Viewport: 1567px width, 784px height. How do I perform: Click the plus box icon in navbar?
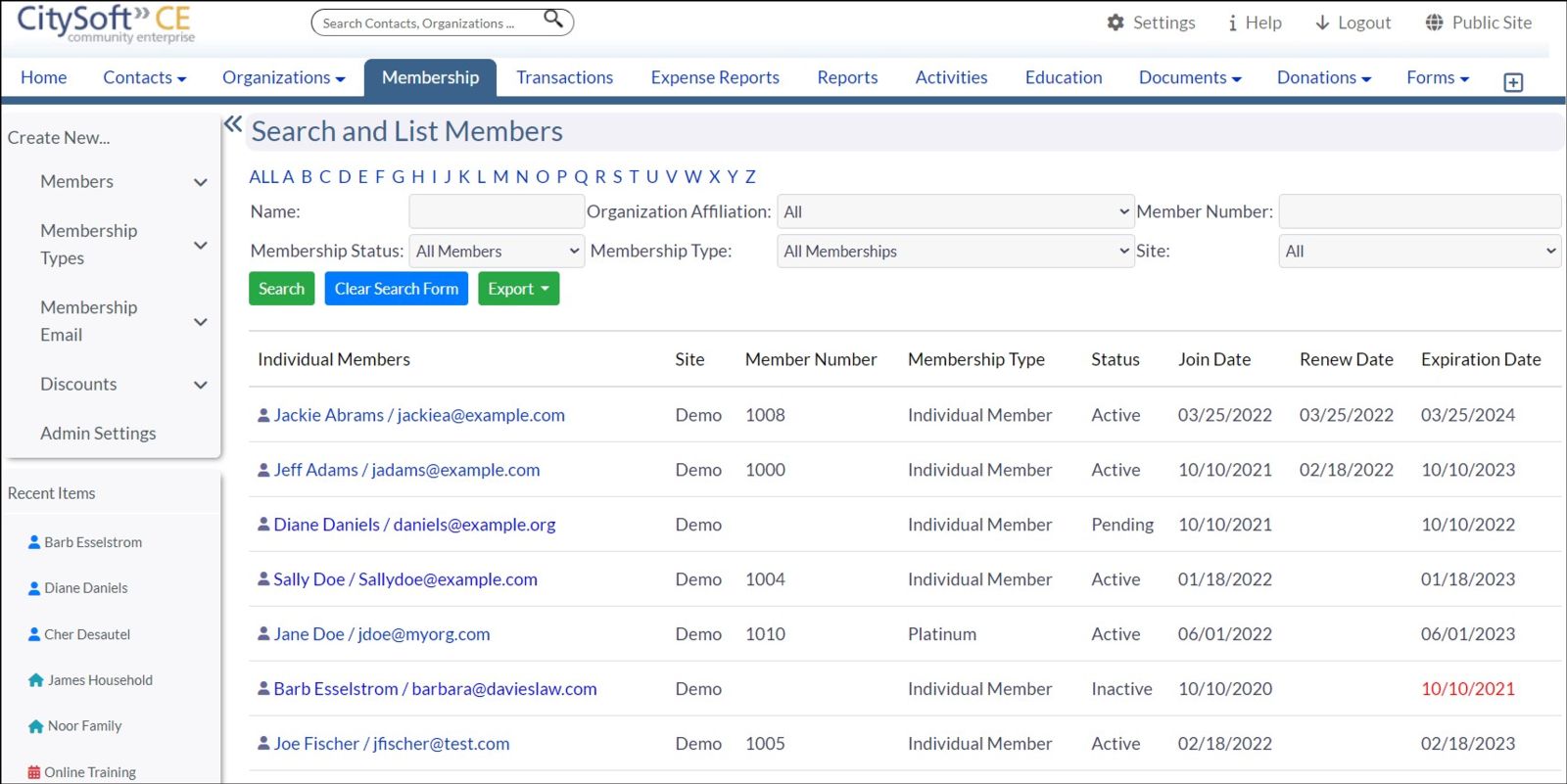coord(1513,82)
